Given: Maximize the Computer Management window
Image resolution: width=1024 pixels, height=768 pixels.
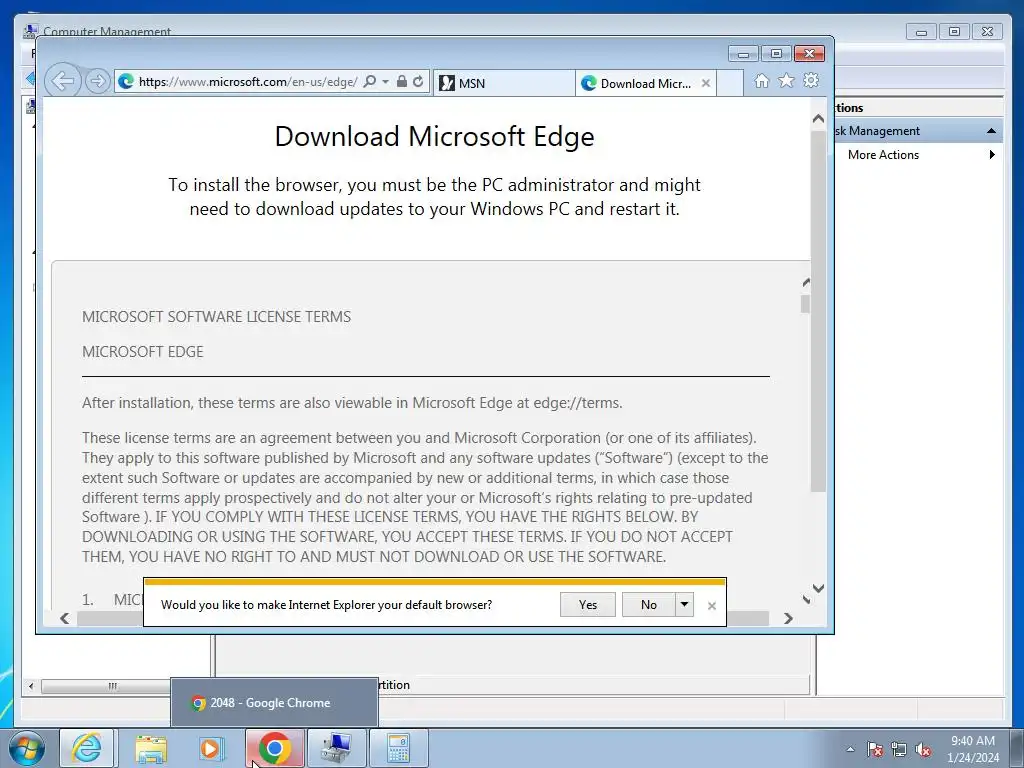Looking at the screenshot, I should click(x=954, y=31).
